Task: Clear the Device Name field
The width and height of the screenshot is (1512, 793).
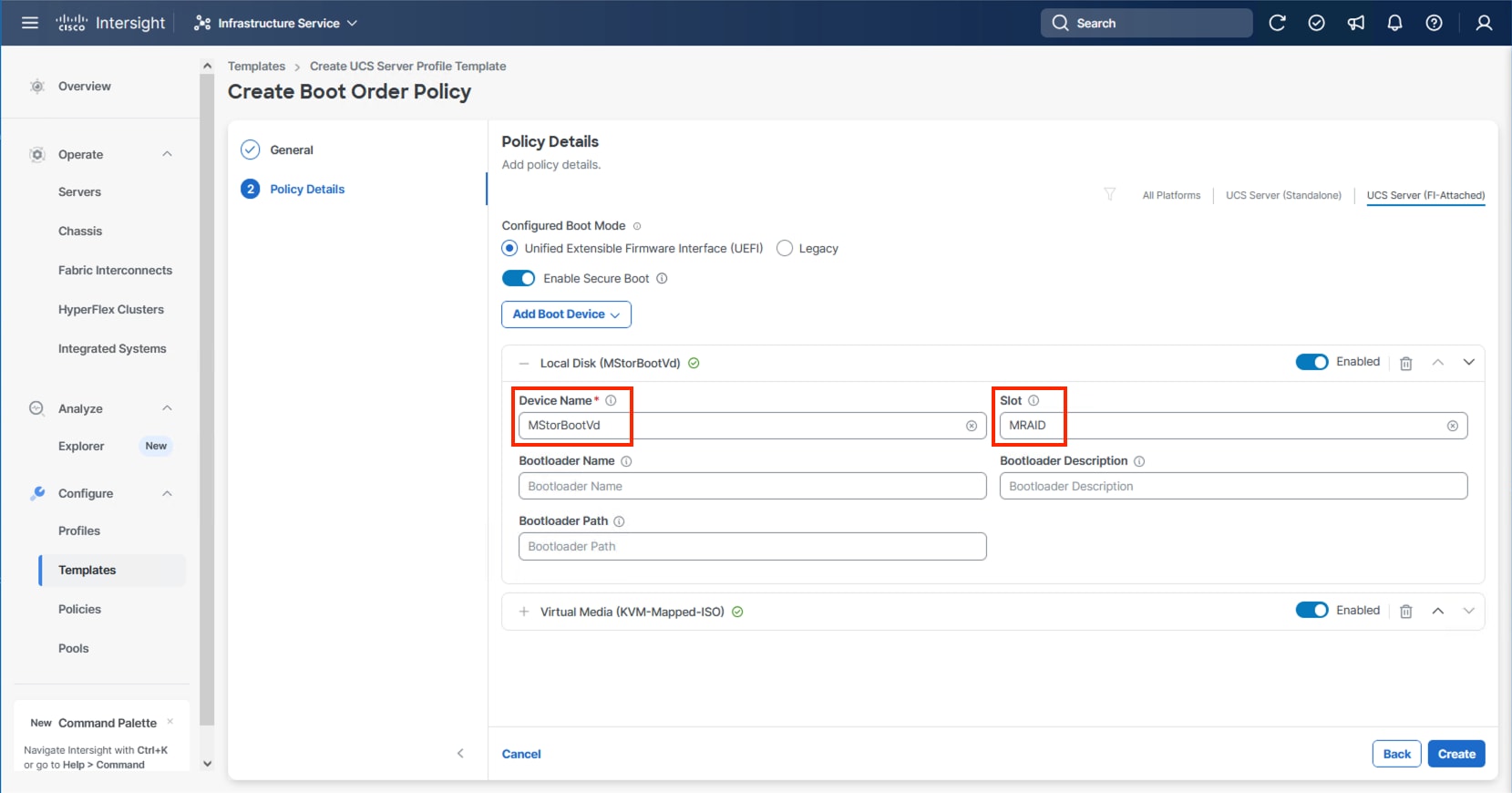Action: (972, 426)
